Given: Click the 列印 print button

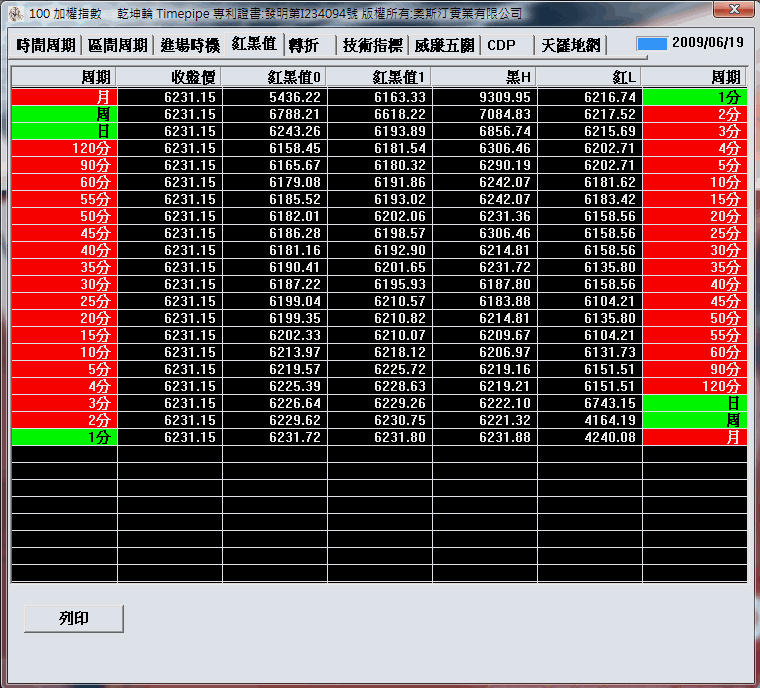Looking at the screenshot, I should pyautogui.click(x=74, y=618).
